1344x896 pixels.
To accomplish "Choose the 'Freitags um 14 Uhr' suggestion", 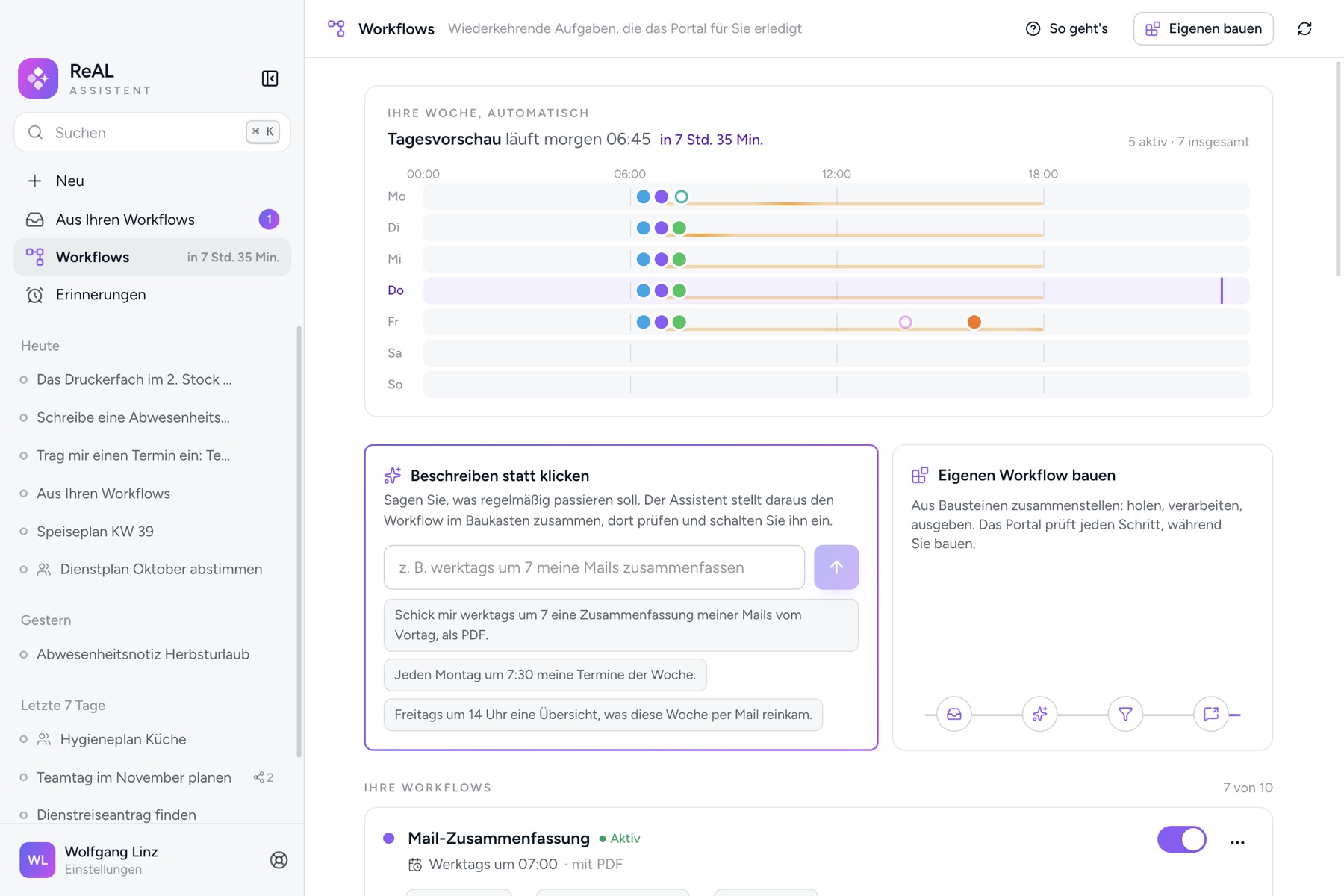I will click(x=603, y=715).
